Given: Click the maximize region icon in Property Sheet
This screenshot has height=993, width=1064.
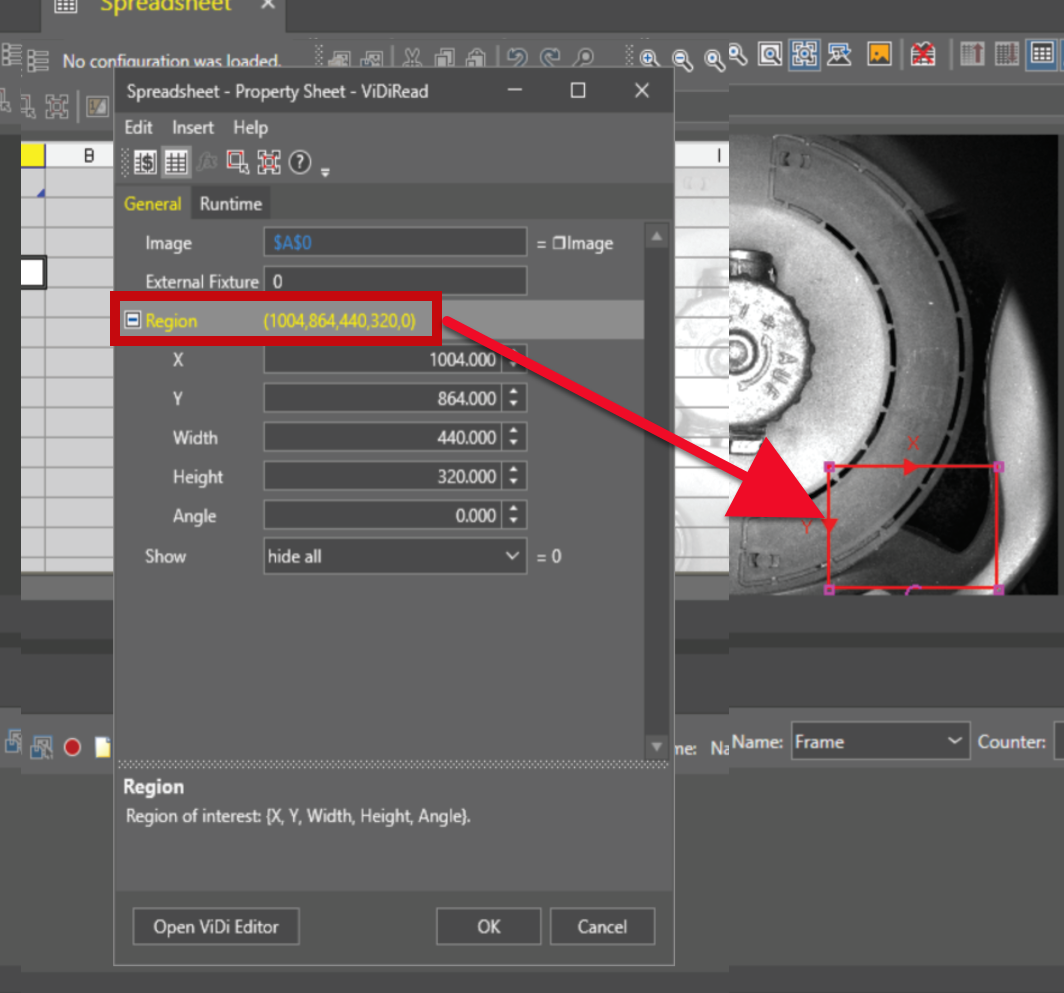Looking at the screenshot, I should pyautogui.click(x=268, y=162).
